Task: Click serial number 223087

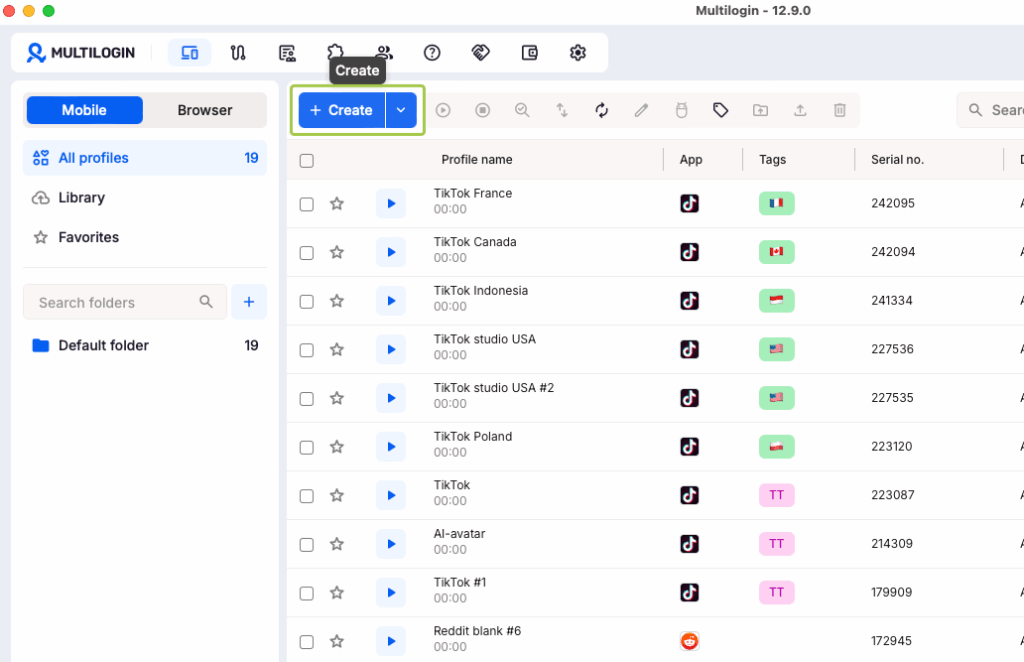Action: pos(893,495)
